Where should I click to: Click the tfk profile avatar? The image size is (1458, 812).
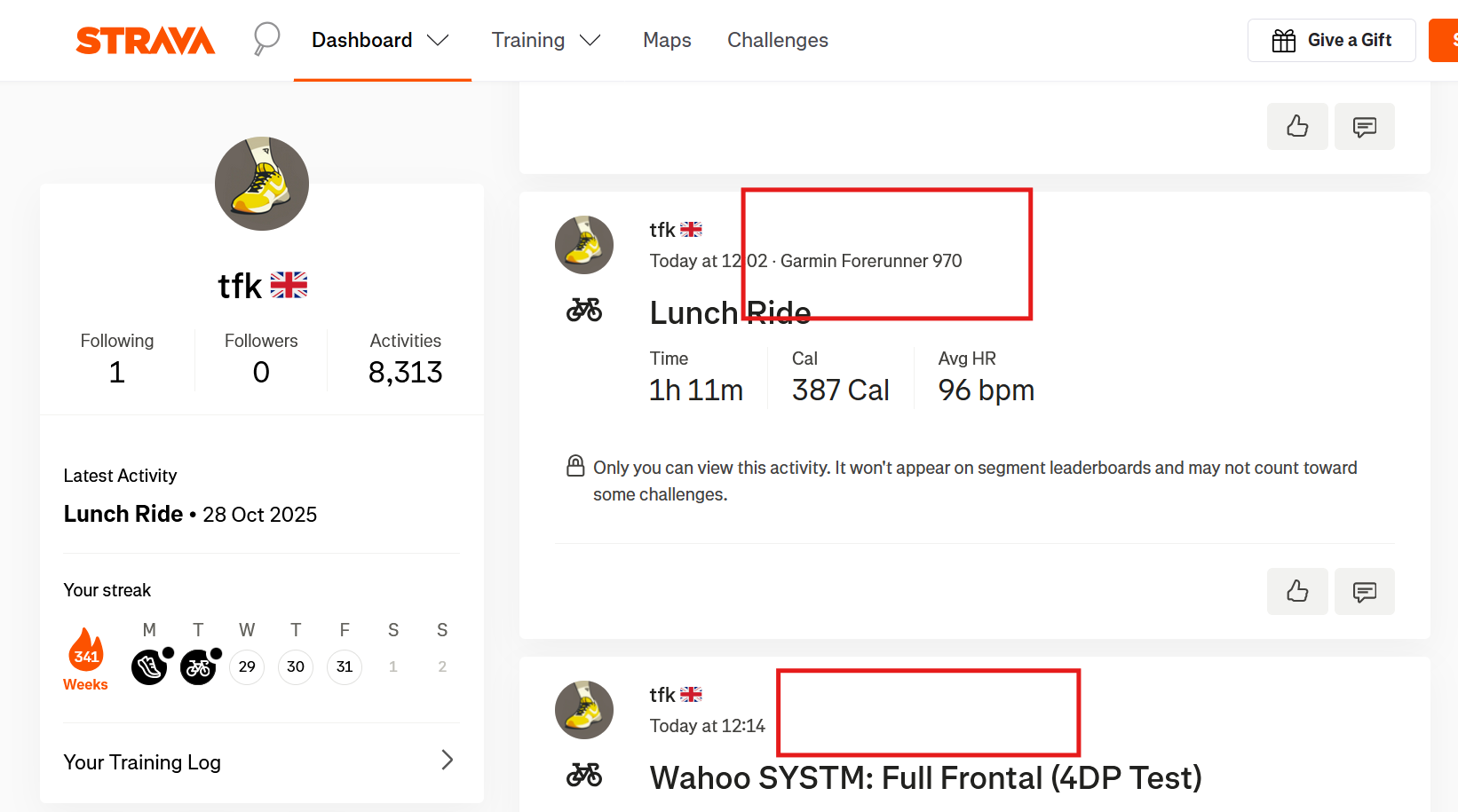tap(261, 184)
